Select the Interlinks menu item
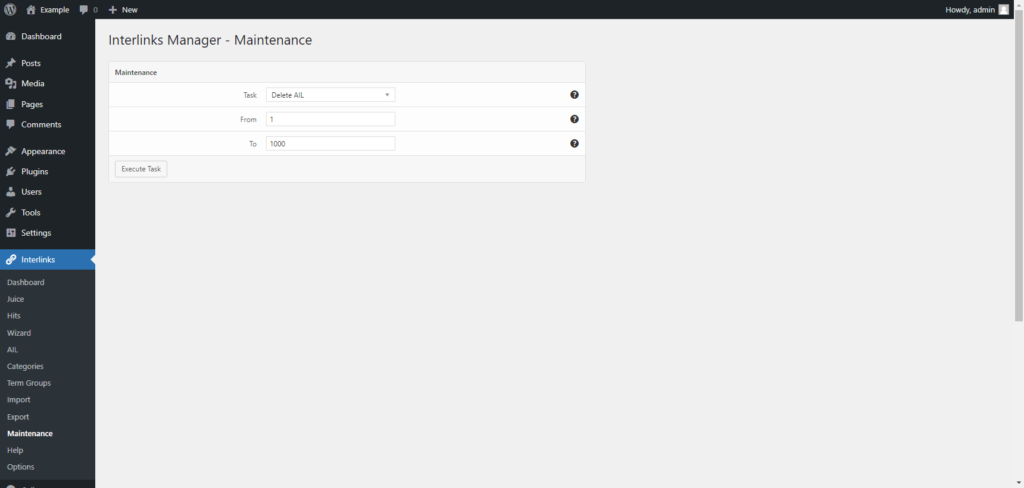The width and height of the screenshot is (1024, 488). 47,259
